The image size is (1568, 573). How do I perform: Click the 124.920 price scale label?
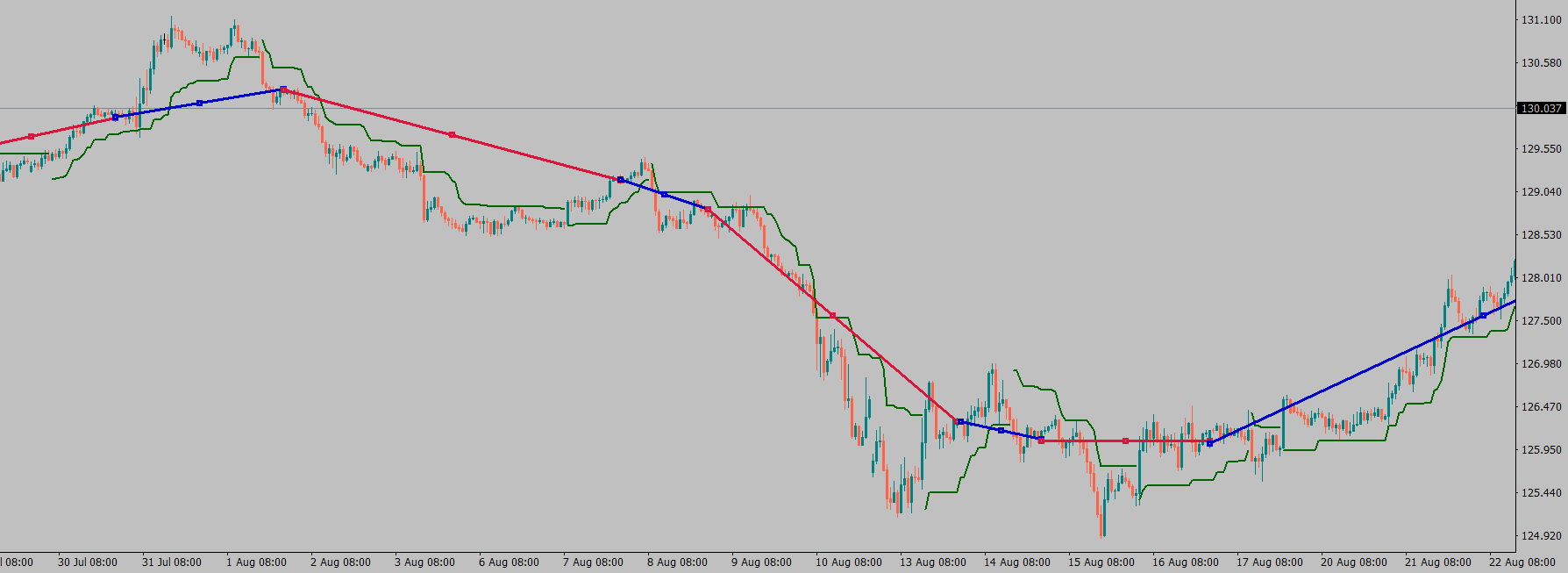click(x=1541, y=536)
